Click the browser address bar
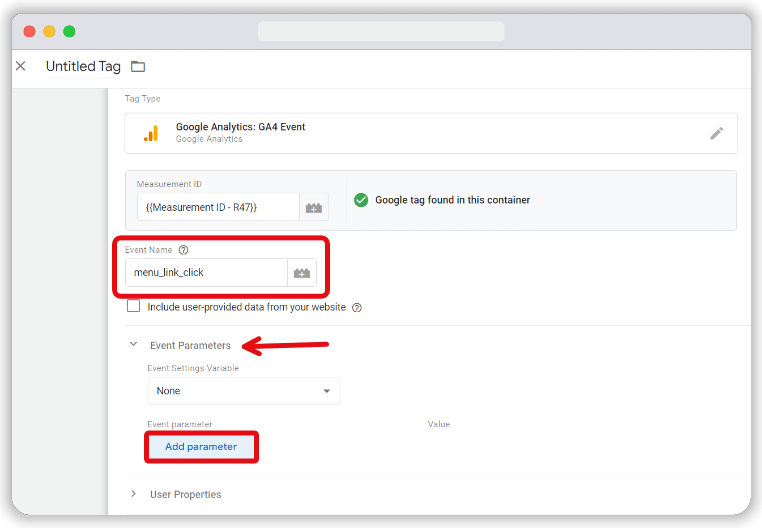Viewport: 762px width, 528px height. [381, 32]
